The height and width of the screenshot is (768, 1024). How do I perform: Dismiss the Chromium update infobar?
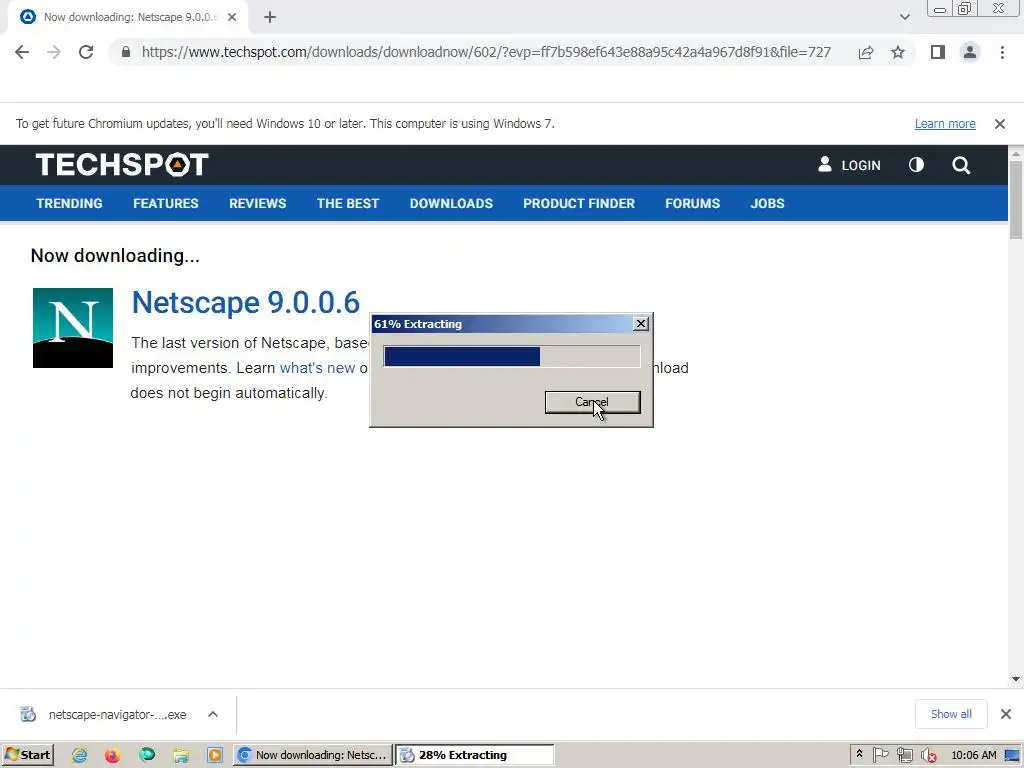(1000, 124)
